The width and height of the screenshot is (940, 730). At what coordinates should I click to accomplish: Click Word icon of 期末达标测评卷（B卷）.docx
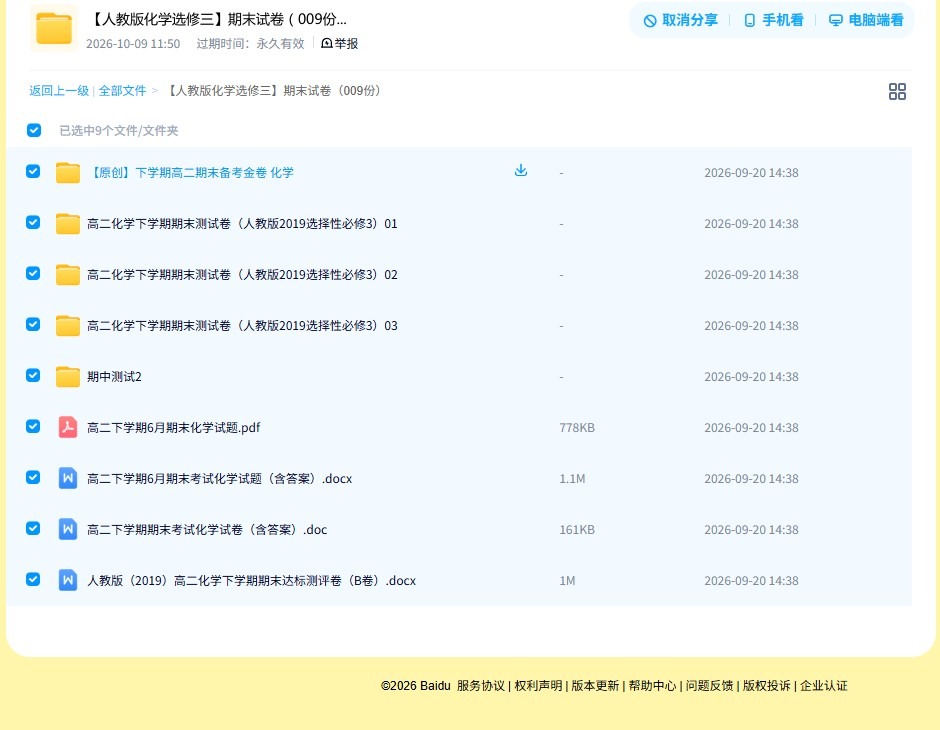[x=68, y=580]
